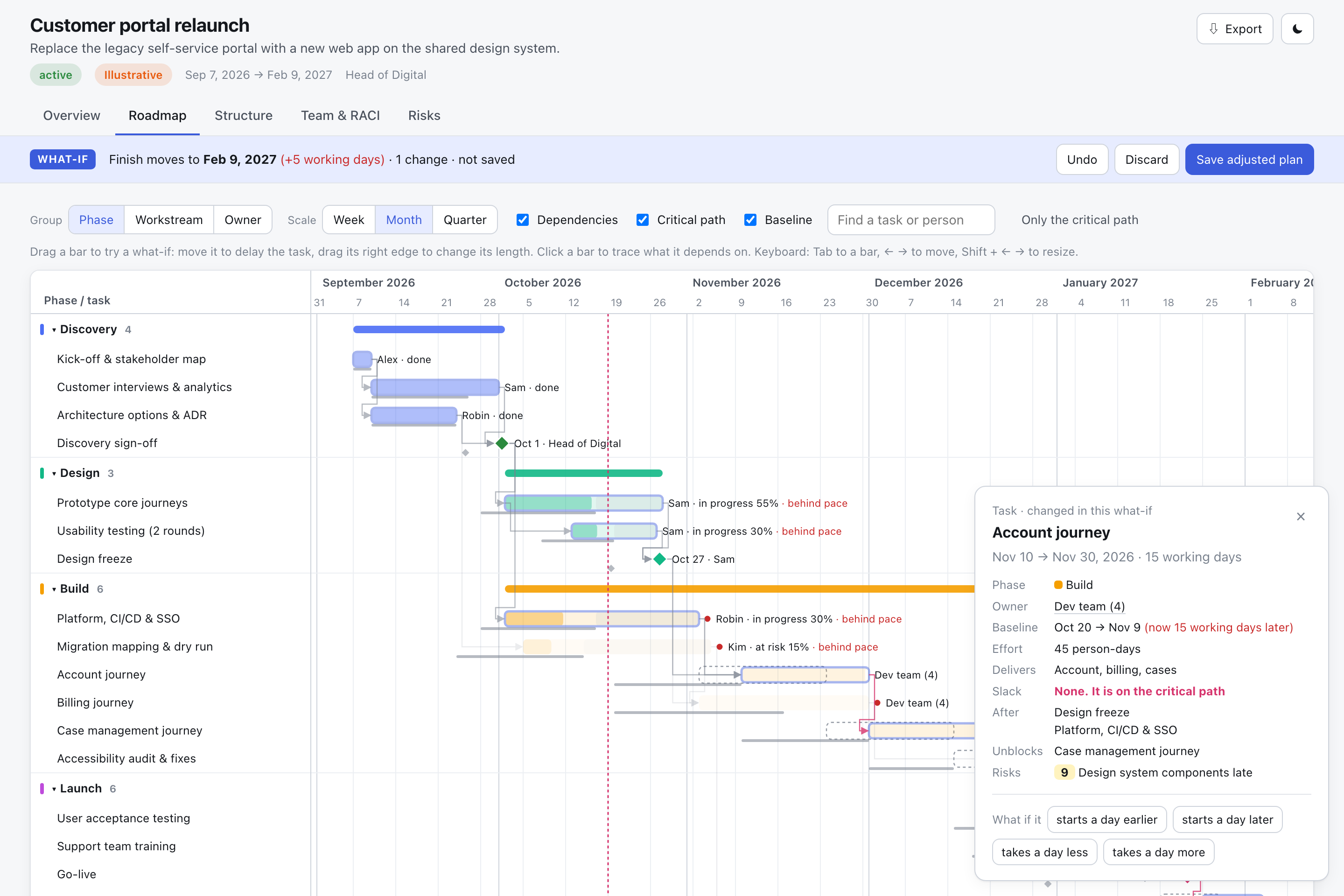This screenshot has width=1344, height=896.
Task: Open the Structure tab
Action: [x=244, y=115]
